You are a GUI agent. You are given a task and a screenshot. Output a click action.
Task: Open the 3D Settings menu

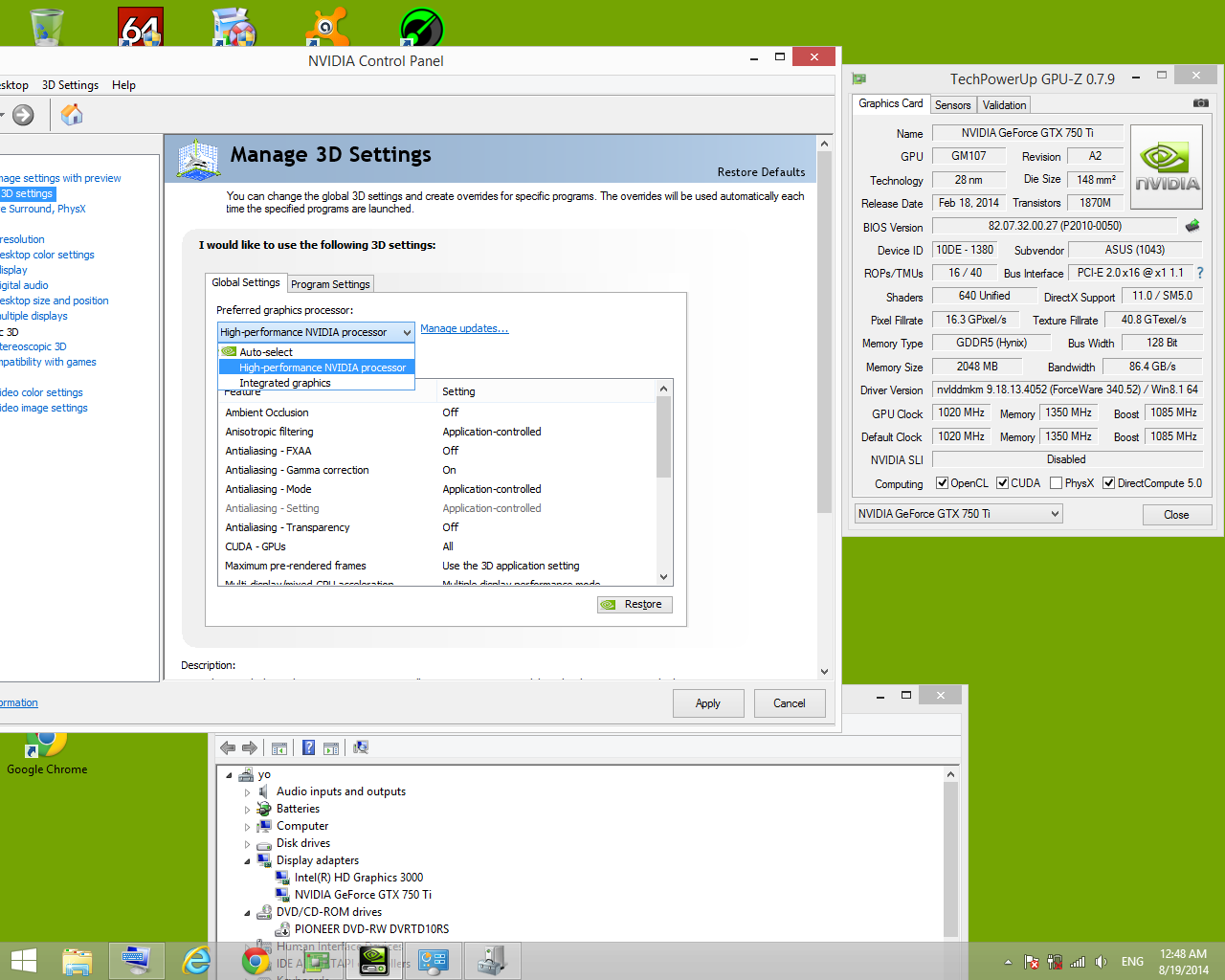(x=70, y=85)
